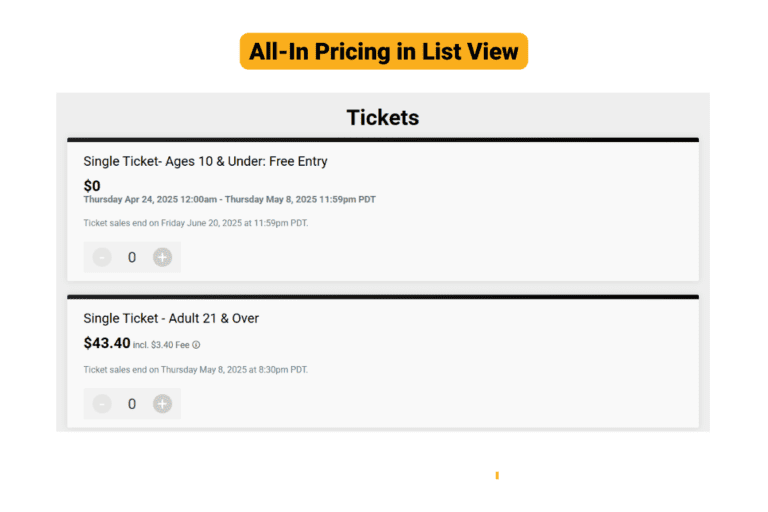Image resolution: width=768 pixels, height=512 pixels.
Task: Click the Tickets section heading
Action: click(383, 118)
